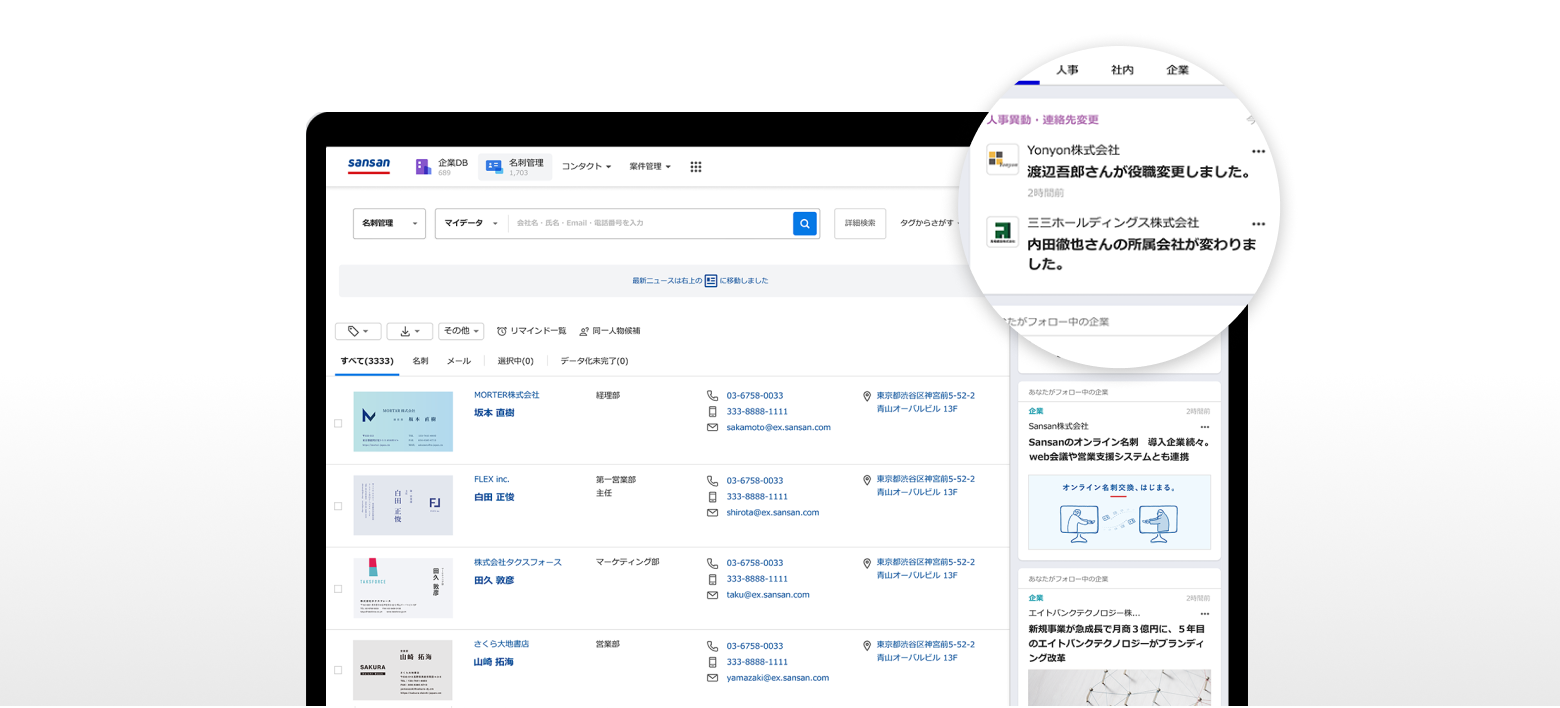This screenshot has width=1560, height=708.
Task: Click the news icon in the banner
Action: [711, 281]
